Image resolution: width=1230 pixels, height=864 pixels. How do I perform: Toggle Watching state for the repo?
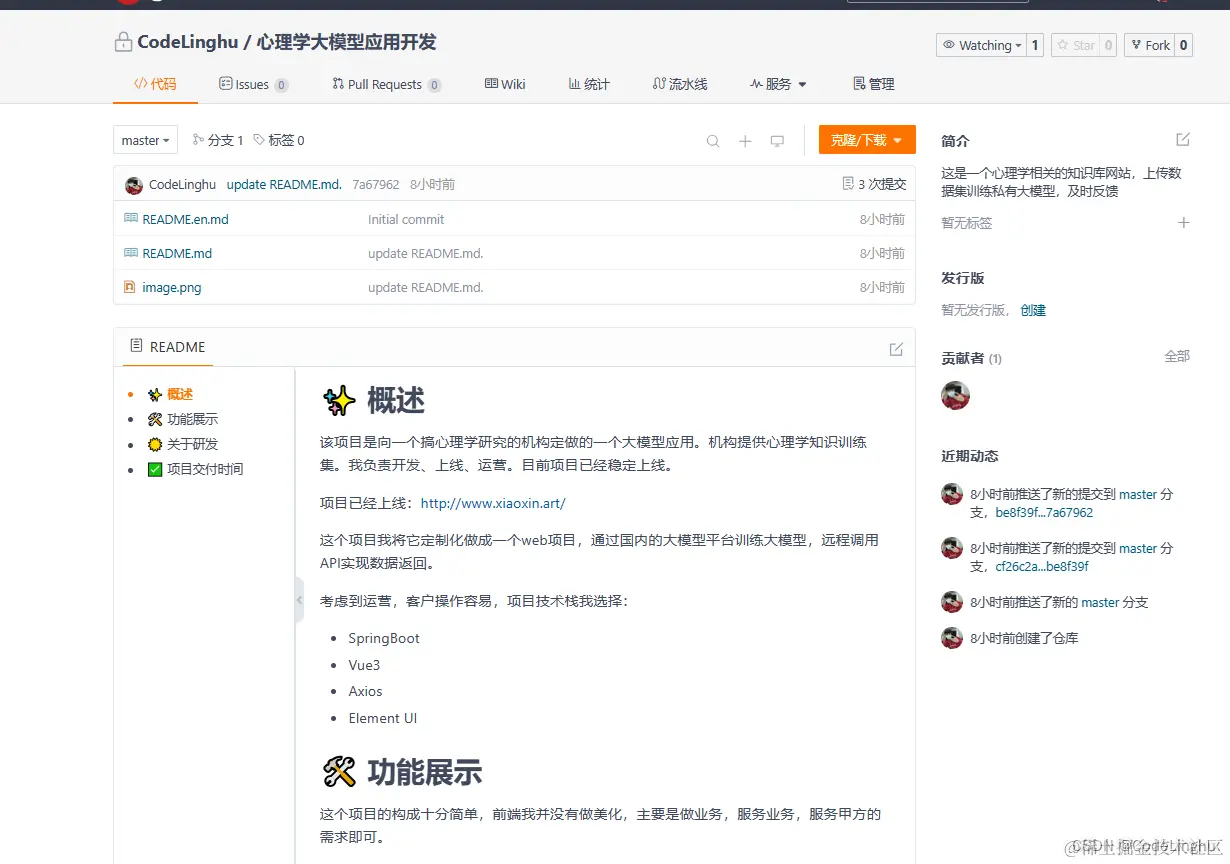point(980,45)
